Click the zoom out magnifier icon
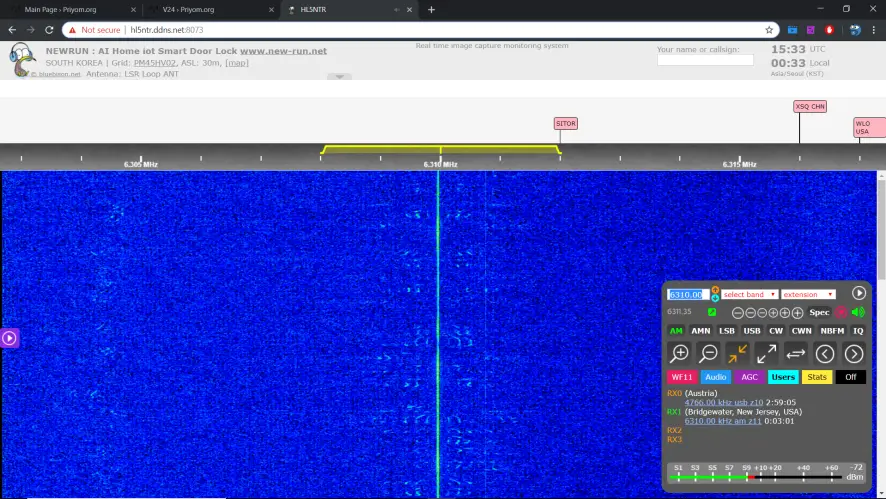Screen dimensions: 886x499 pyautogui.click(x=708, y=353)
